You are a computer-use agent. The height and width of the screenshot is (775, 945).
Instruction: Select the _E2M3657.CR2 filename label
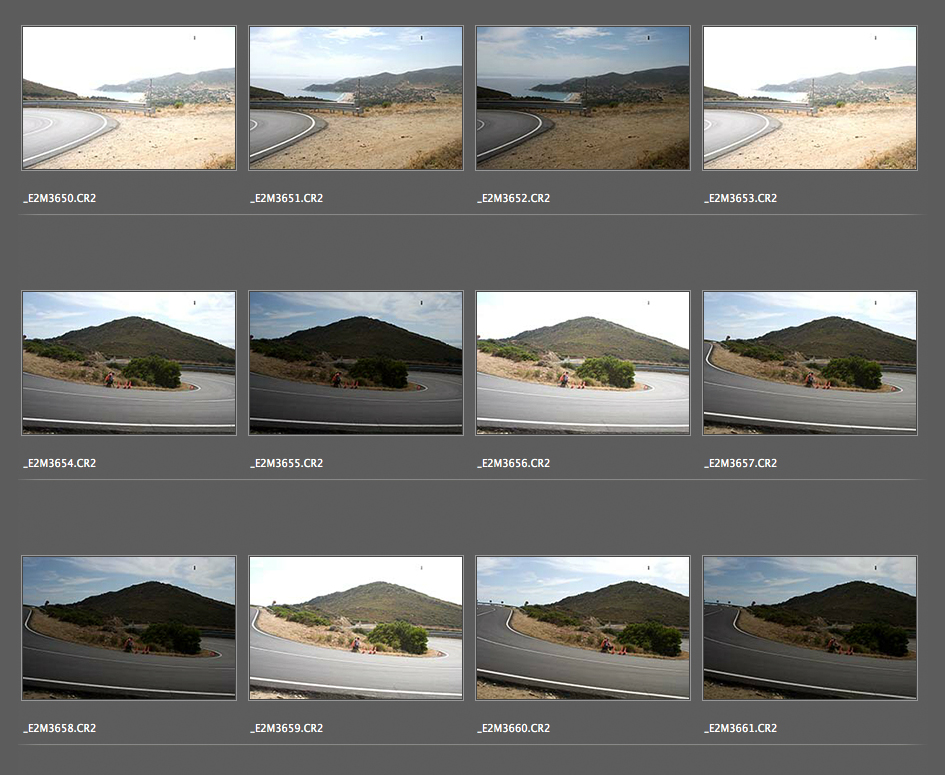(x=740, y=464)
